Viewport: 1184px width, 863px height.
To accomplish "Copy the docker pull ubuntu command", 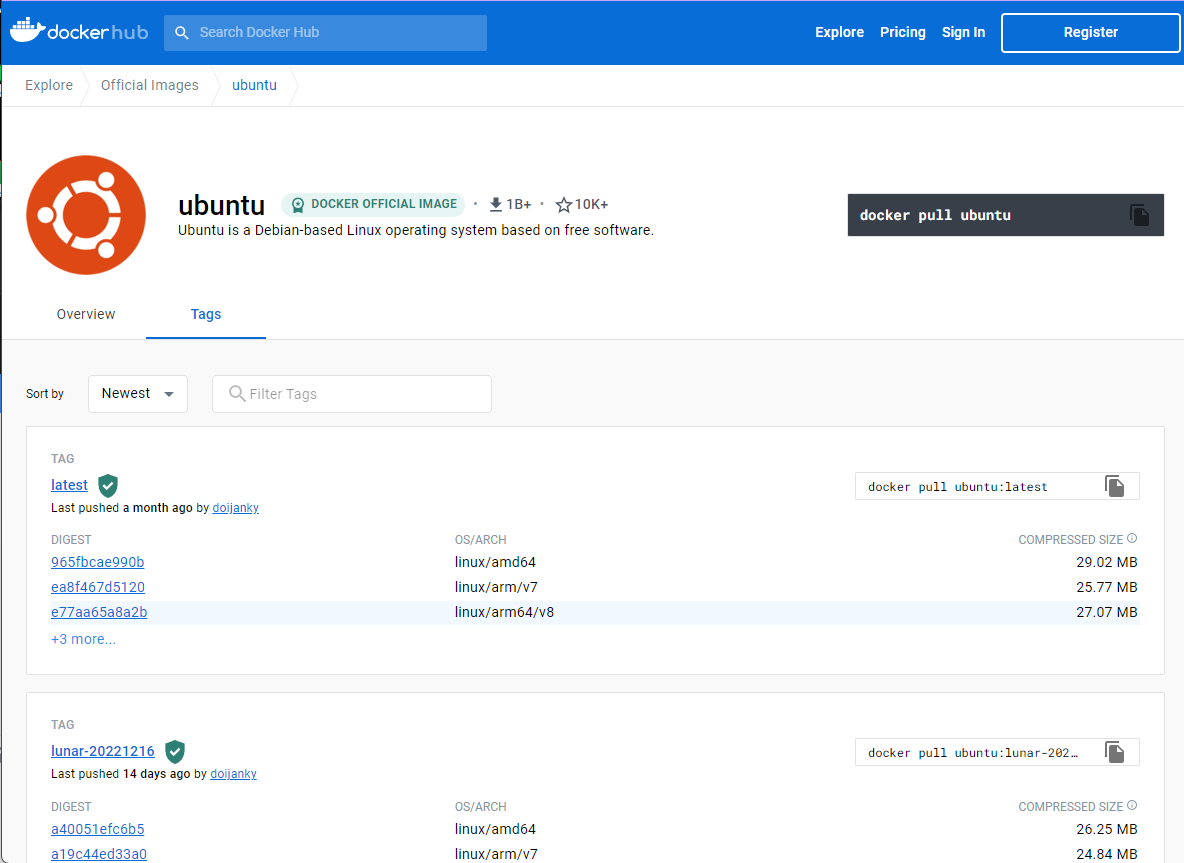I will coord(1139,215).
